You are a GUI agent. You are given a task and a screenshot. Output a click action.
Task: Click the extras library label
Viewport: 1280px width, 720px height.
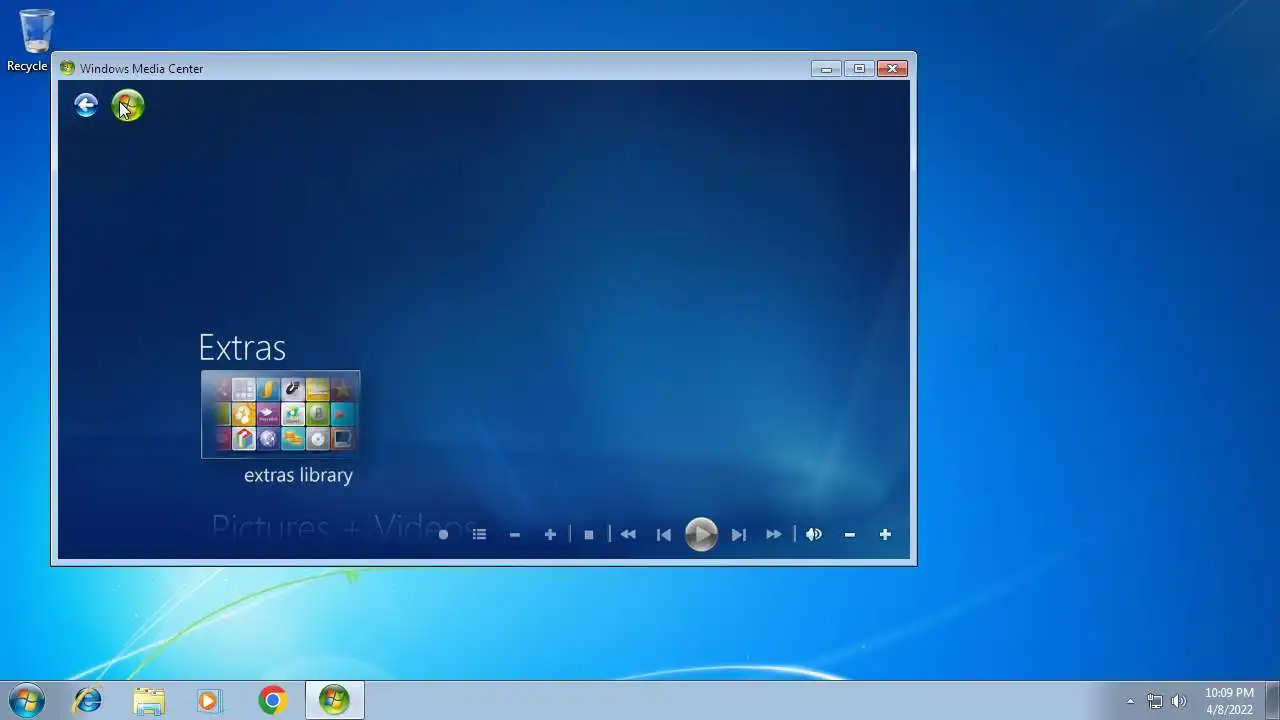point(298,475)
